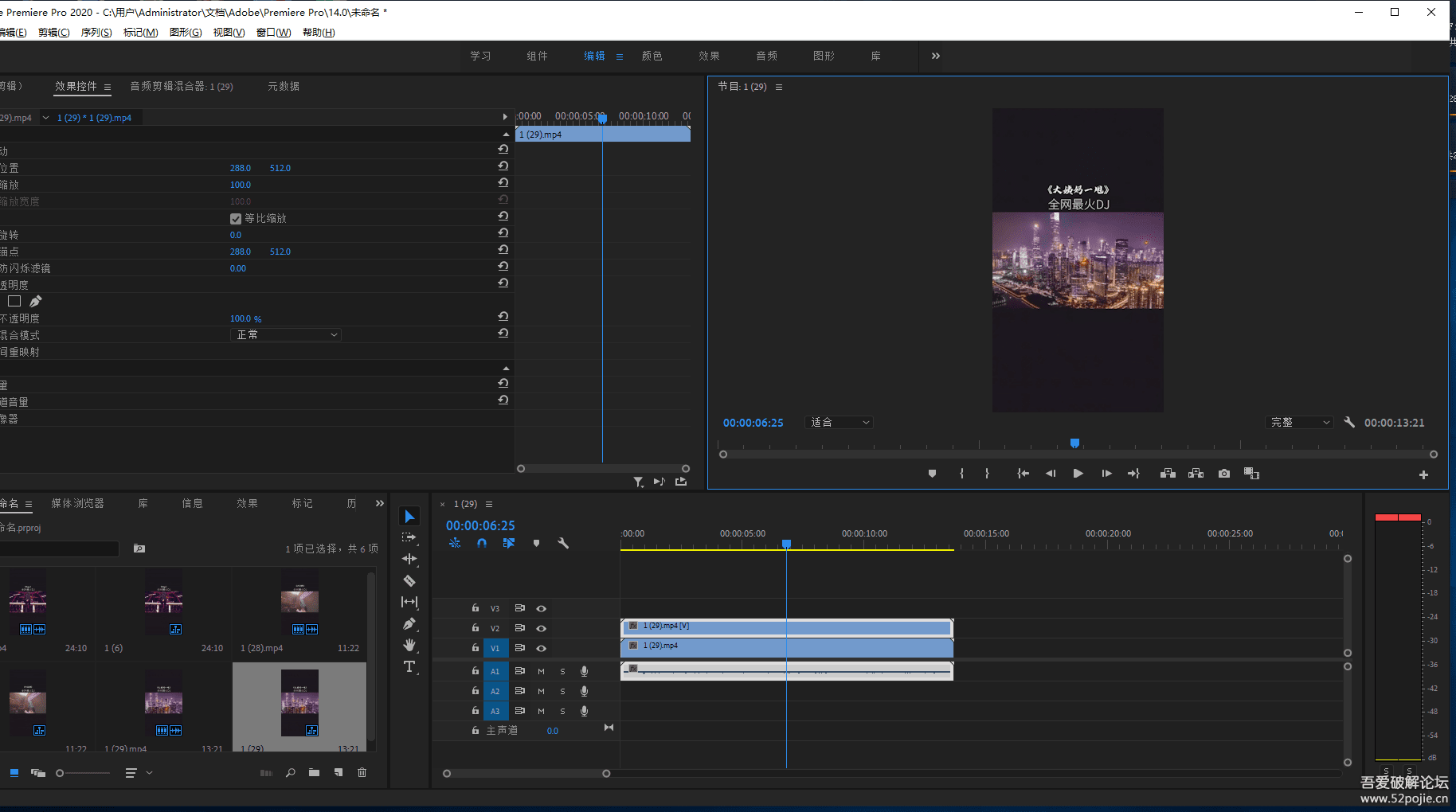Screen dimensions: 1456x812
Task: Play the program monitor
Action: (x=1078, y=474)
